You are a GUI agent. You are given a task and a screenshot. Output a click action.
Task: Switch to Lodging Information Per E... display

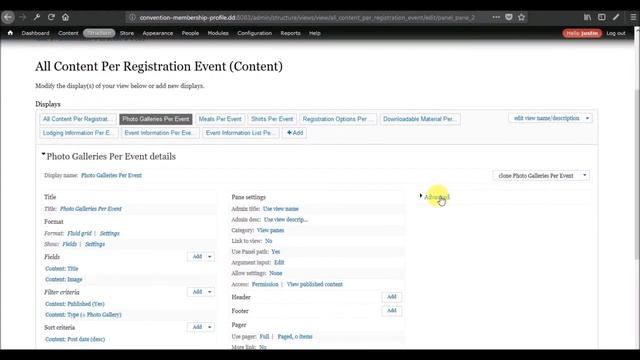click(x=78, y=133)
